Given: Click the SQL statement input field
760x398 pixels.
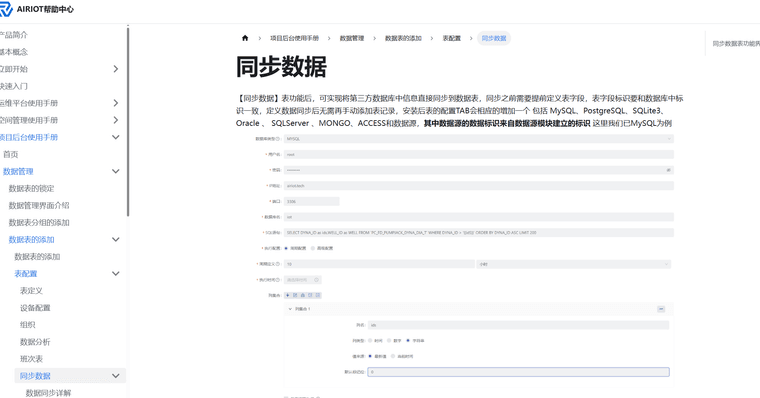Looking at the screenshot, I should point(479,233).
